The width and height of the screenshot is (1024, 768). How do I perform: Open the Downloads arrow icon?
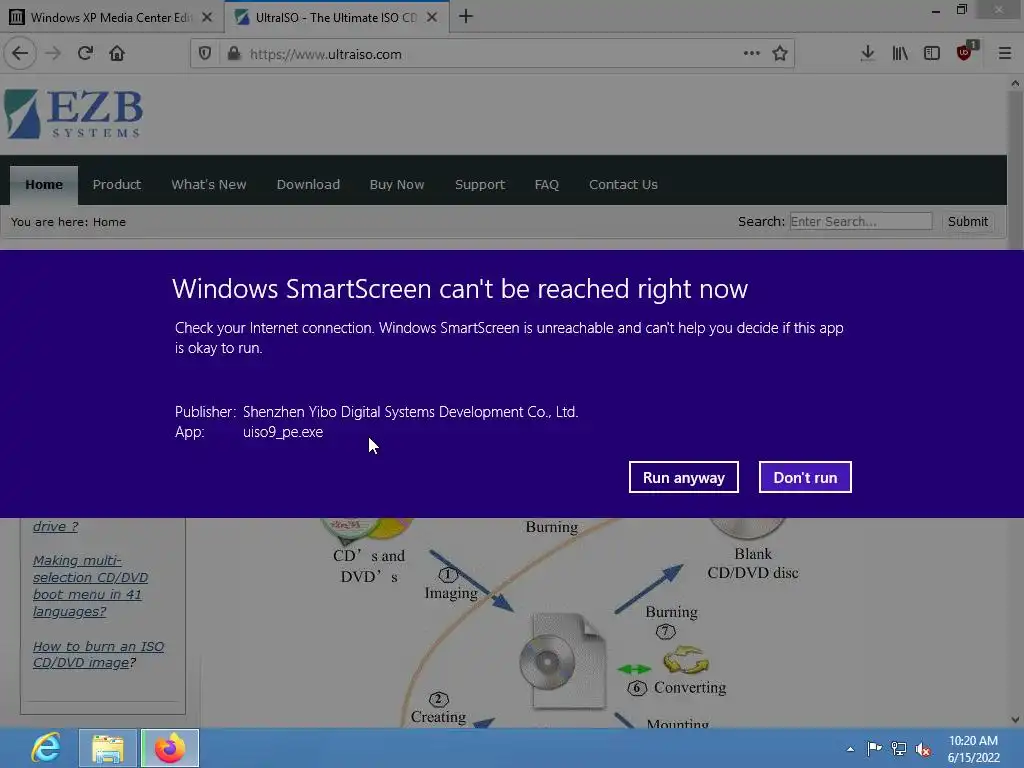[x=867, y=54]
